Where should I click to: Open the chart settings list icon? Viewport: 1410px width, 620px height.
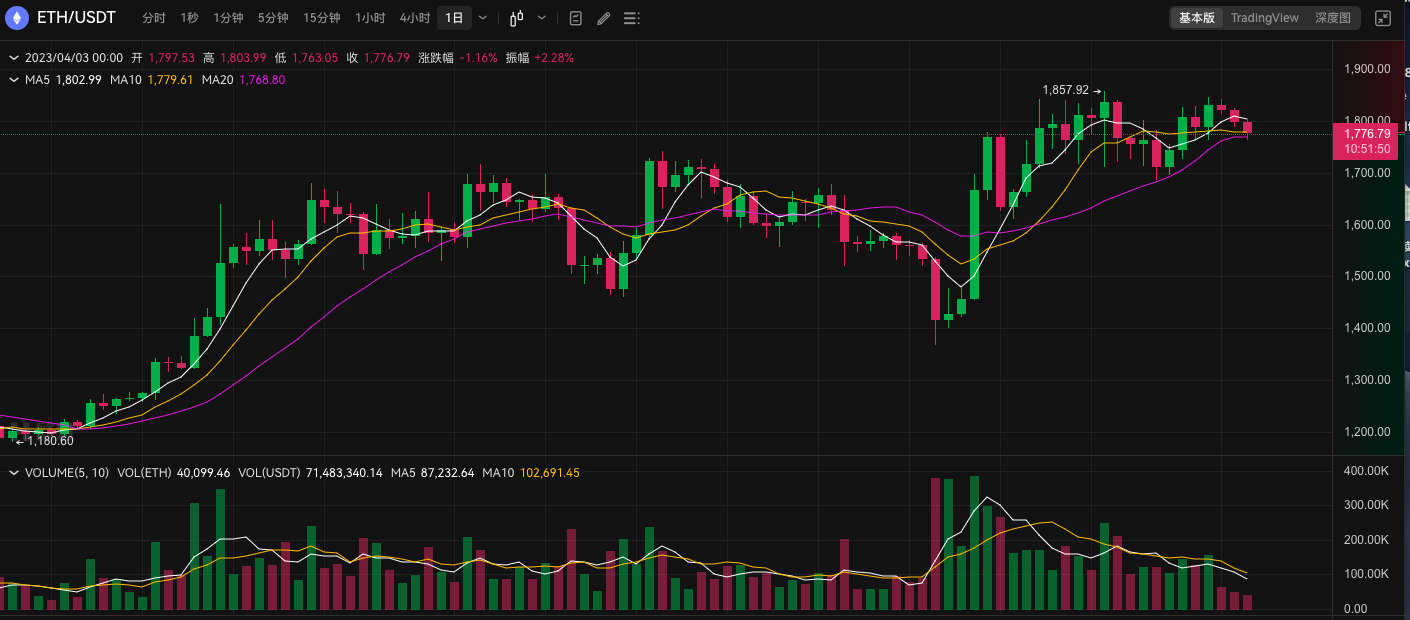click(631, 18)
